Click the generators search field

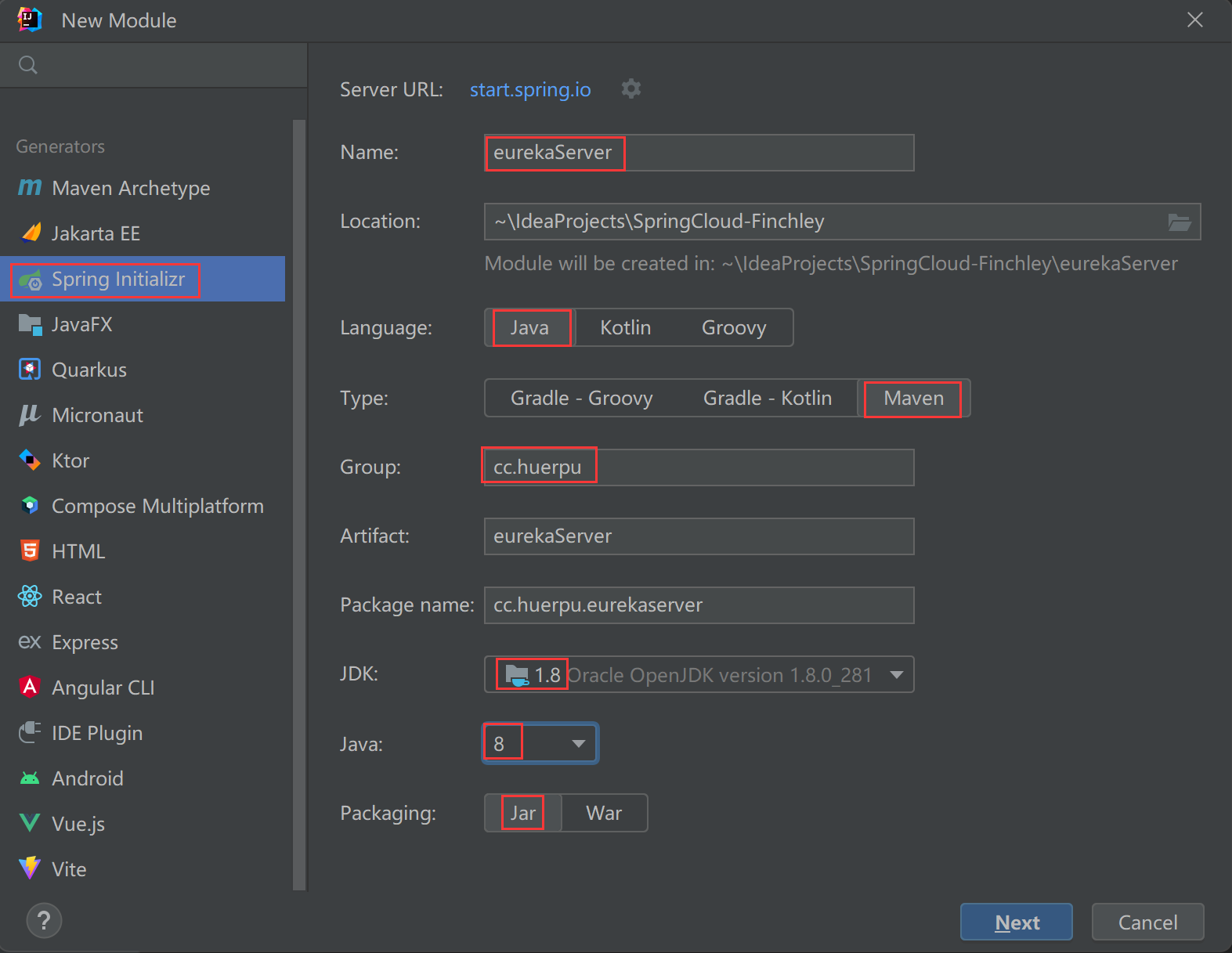click(154, 65)
